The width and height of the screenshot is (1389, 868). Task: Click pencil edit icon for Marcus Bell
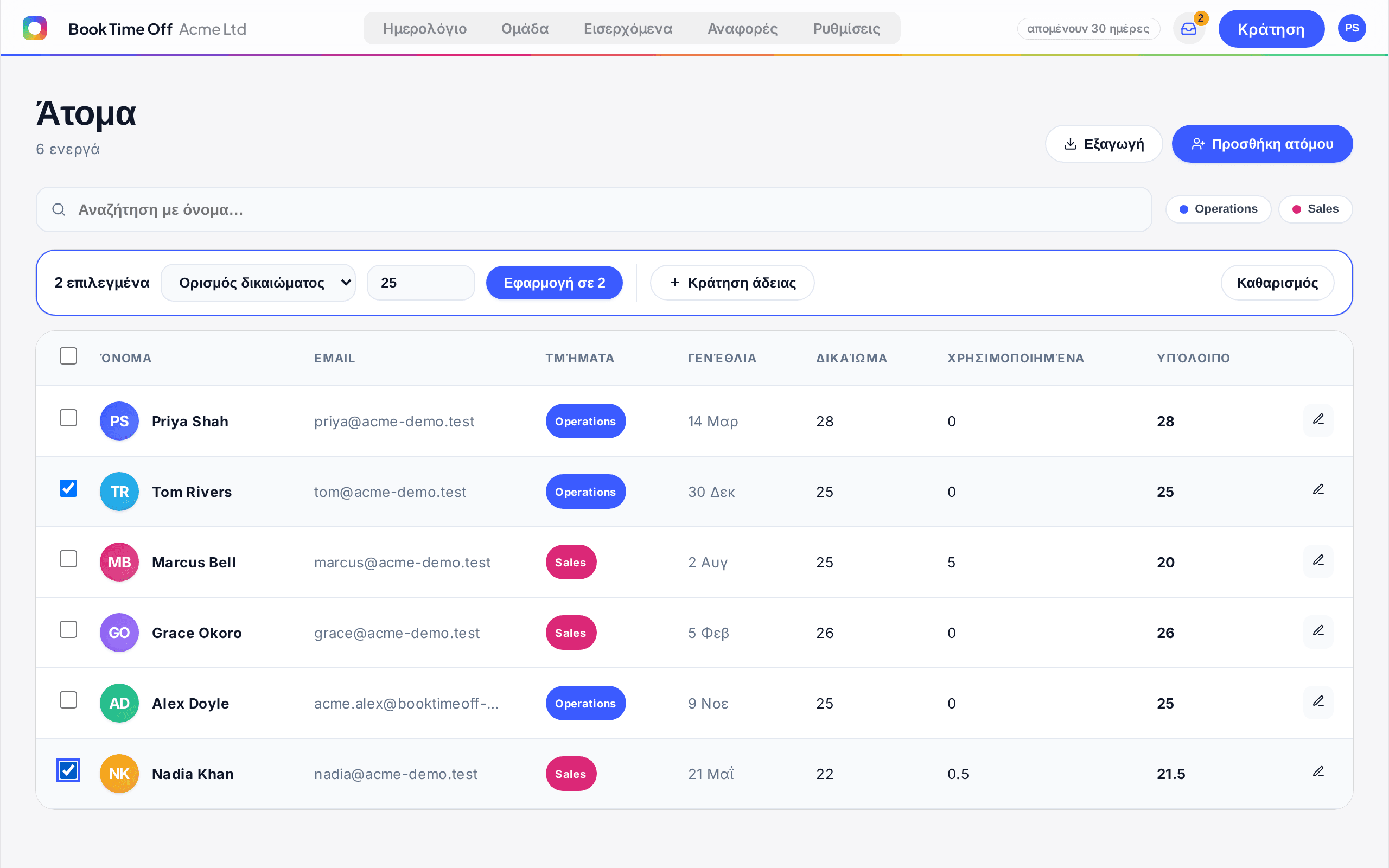(x=1318, y=561)
